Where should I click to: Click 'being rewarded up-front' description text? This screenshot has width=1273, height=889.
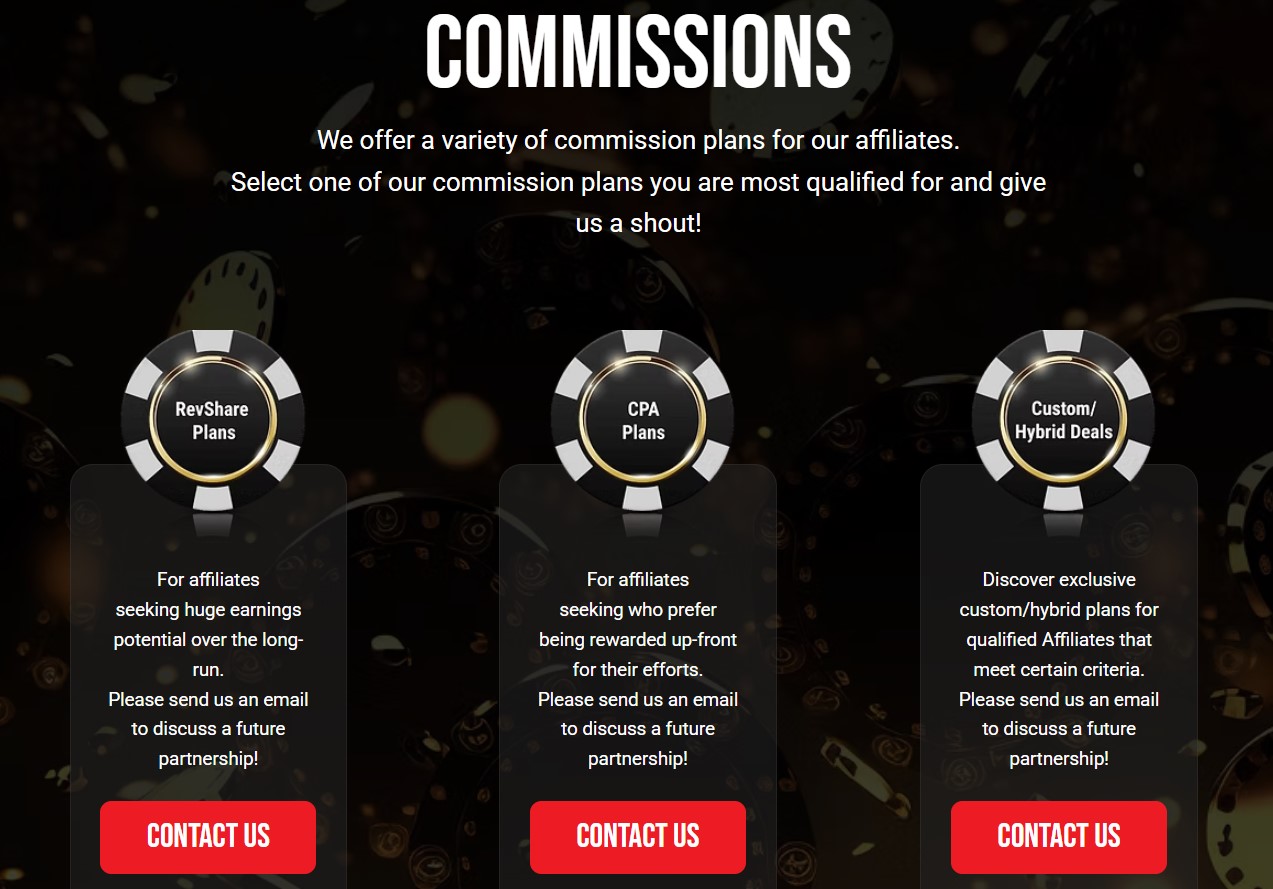[638, 639]
